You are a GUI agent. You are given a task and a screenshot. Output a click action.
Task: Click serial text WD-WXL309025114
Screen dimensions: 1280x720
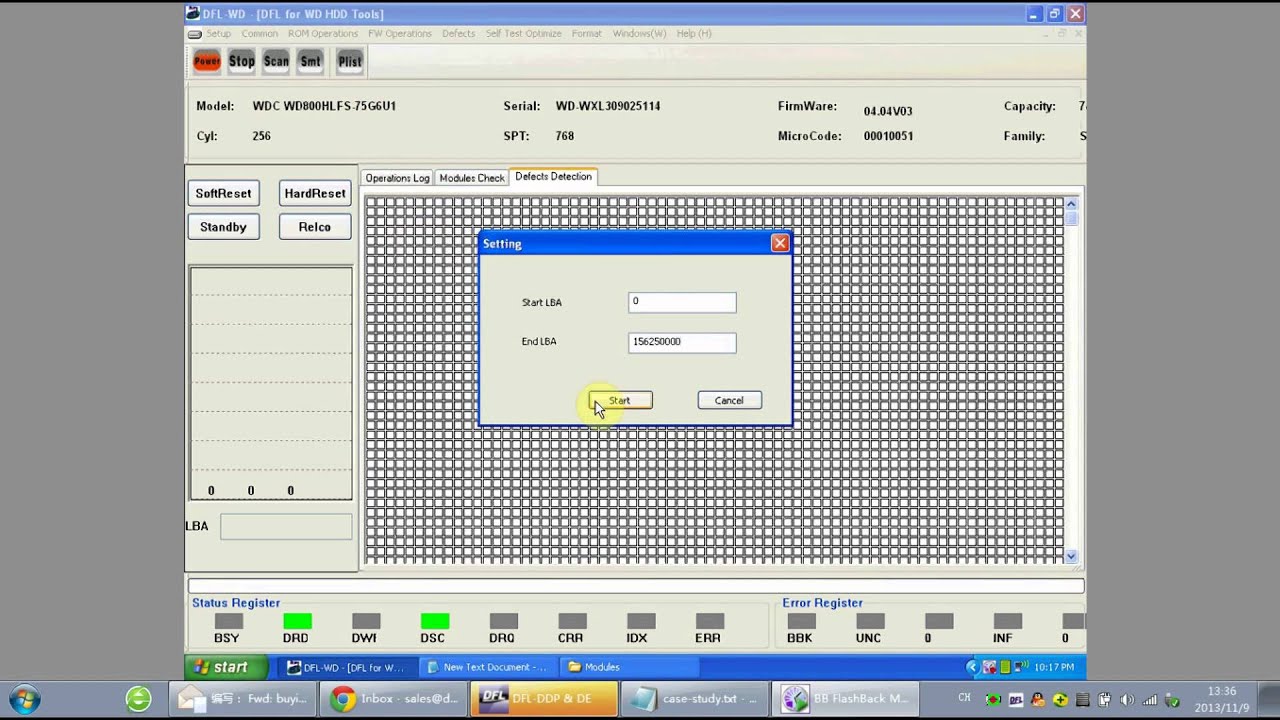(x=608, y=106)
